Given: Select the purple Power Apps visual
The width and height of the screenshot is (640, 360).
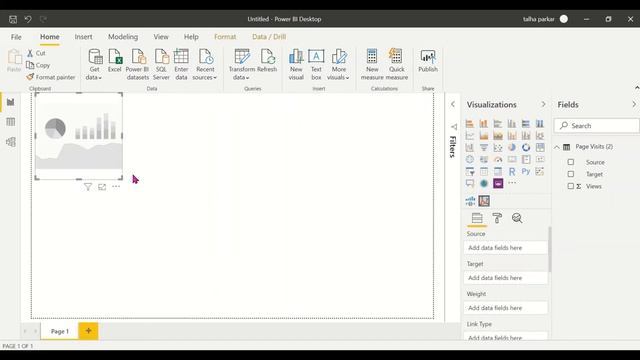Looking at the screenshot, I should (x=498, y=183).
